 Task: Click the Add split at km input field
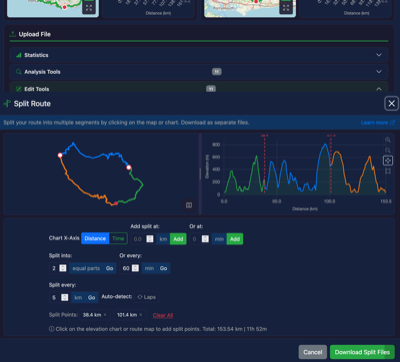coord(142,239)
